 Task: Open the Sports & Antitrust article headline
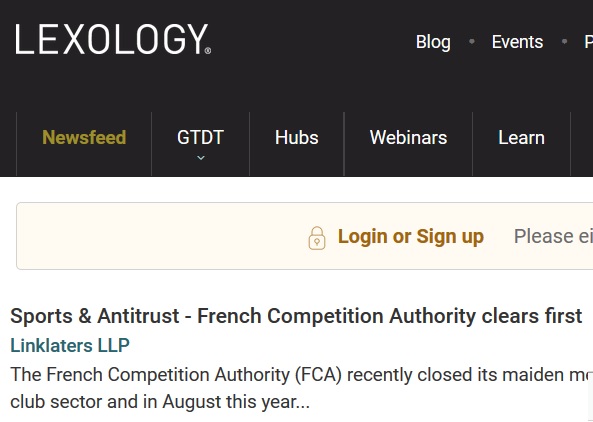point(296,316)
